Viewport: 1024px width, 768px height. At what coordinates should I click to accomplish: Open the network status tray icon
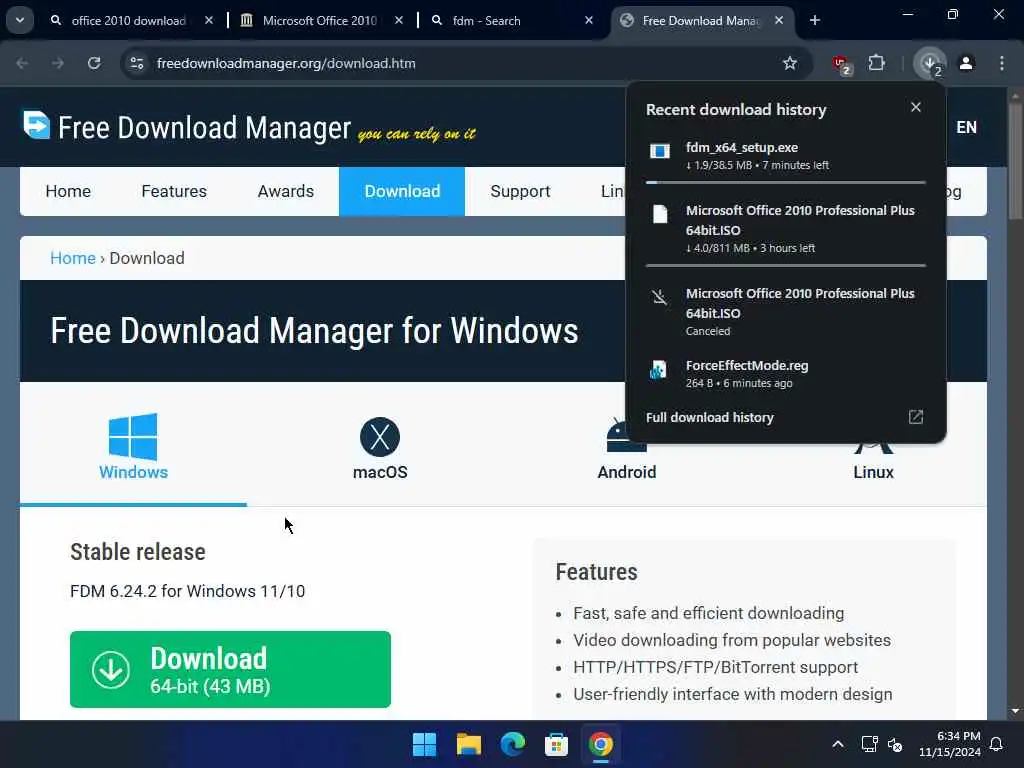click(x=869, y=744)
